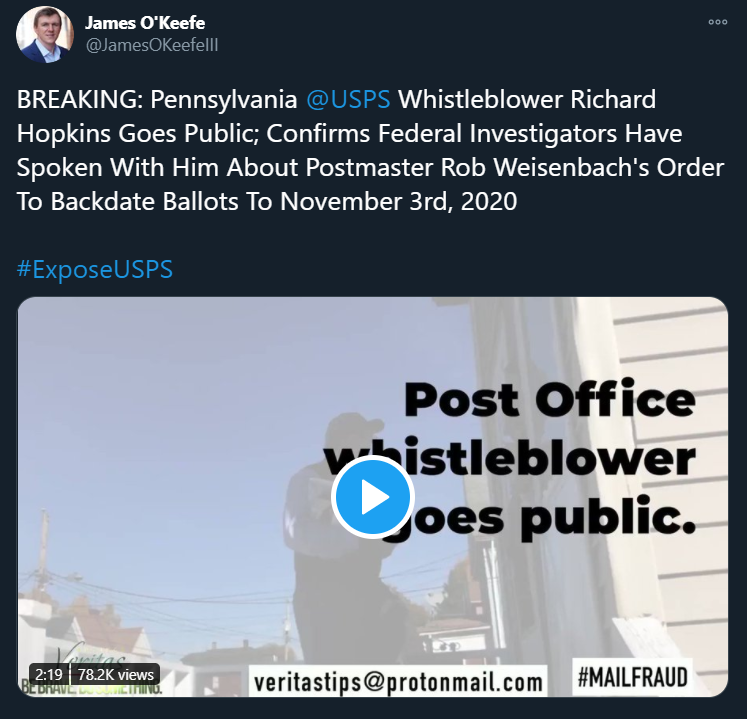Open the @JamesOKeefeIII handle
747x719 pixels.
click(151, 45)
